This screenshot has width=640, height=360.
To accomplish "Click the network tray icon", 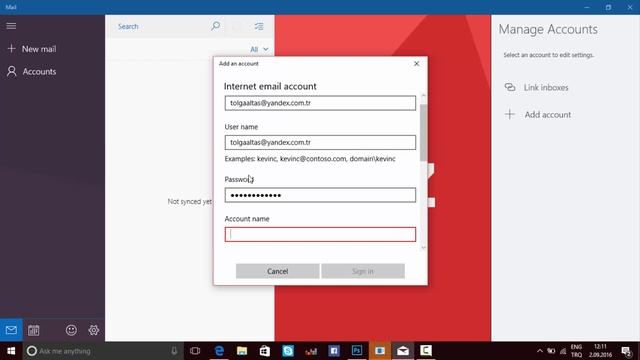I will (x=563, y=351).
